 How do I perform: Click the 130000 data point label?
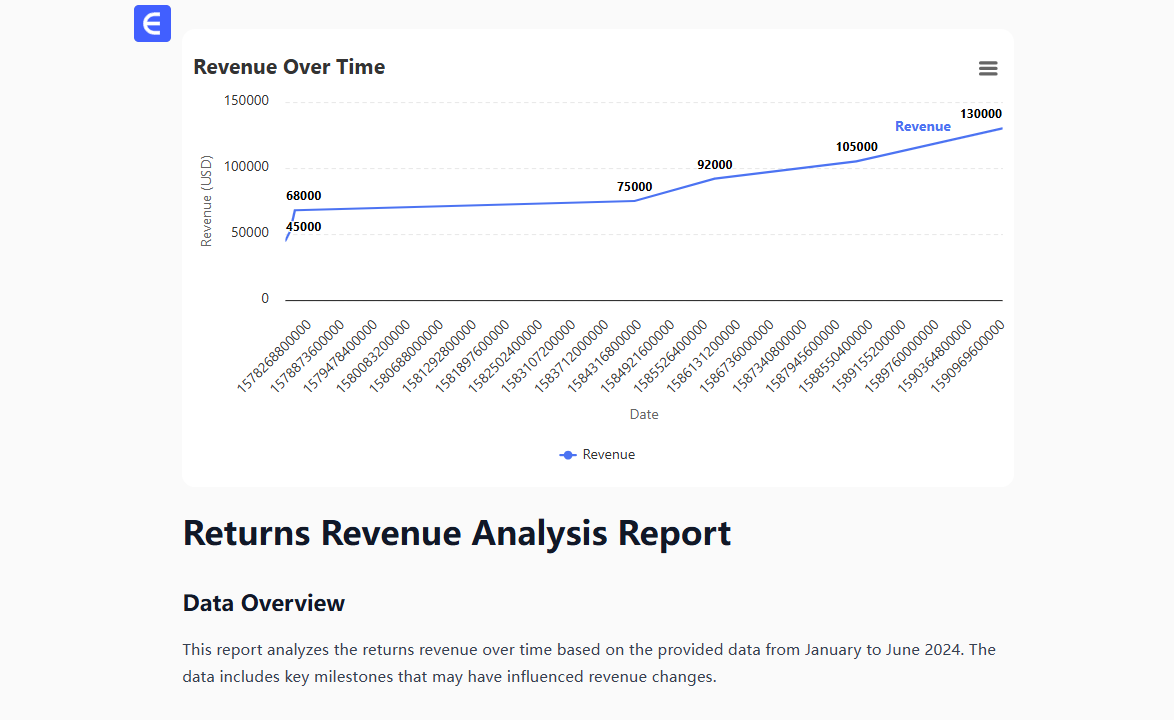tap(980, 114)
